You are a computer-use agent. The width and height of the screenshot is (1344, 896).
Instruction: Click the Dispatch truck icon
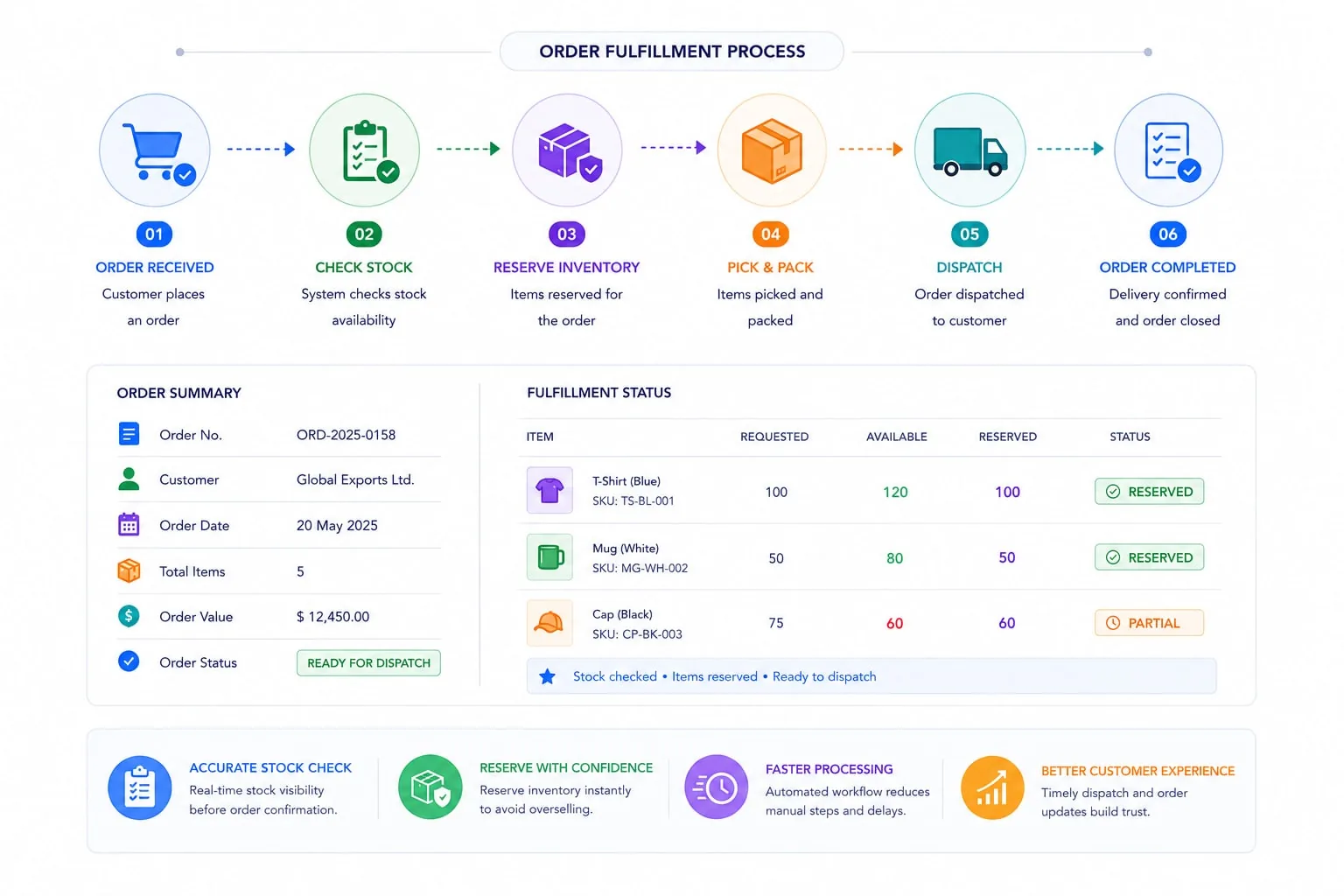pos(969,150)
